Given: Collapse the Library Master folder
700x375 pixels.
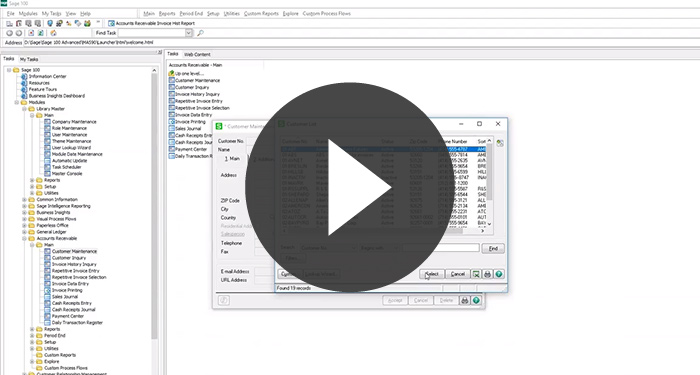Looking at the screenshot, I should (x=25, y=109).
